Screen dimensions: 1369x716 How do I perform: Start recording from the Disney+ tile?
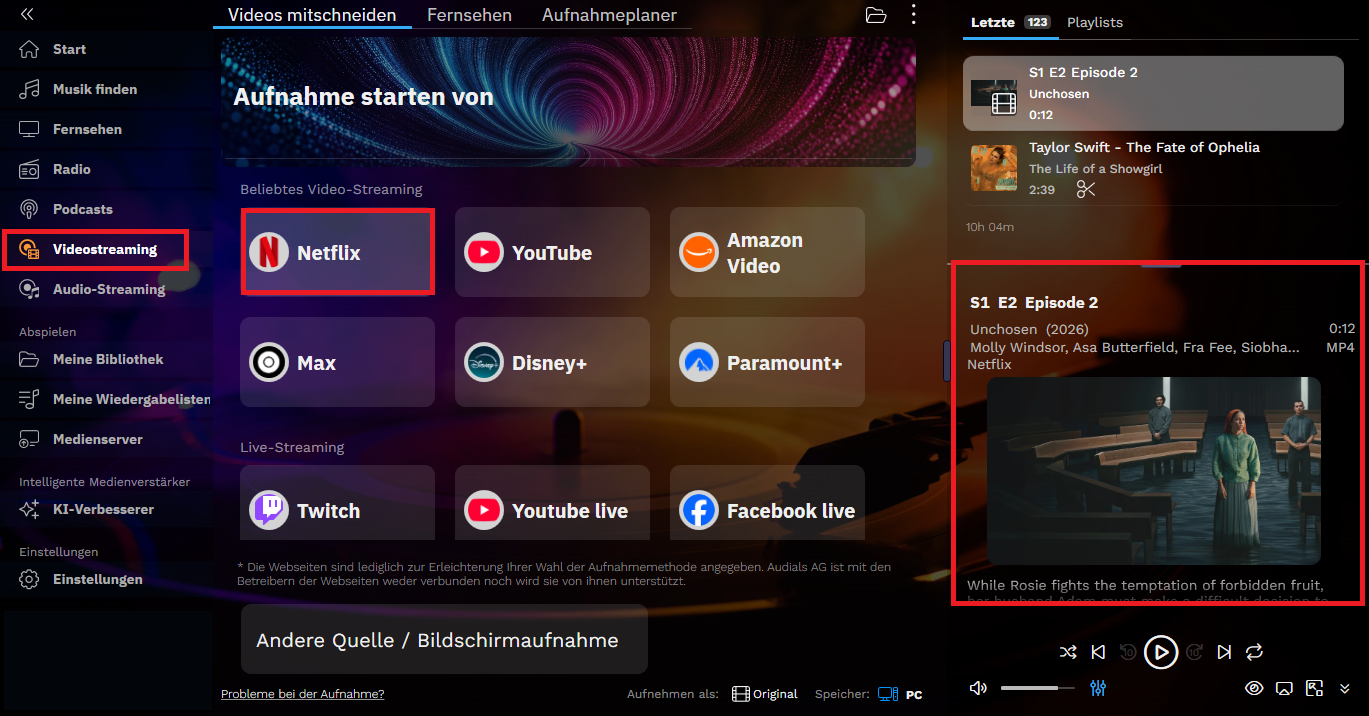click(x=552, y=362)
